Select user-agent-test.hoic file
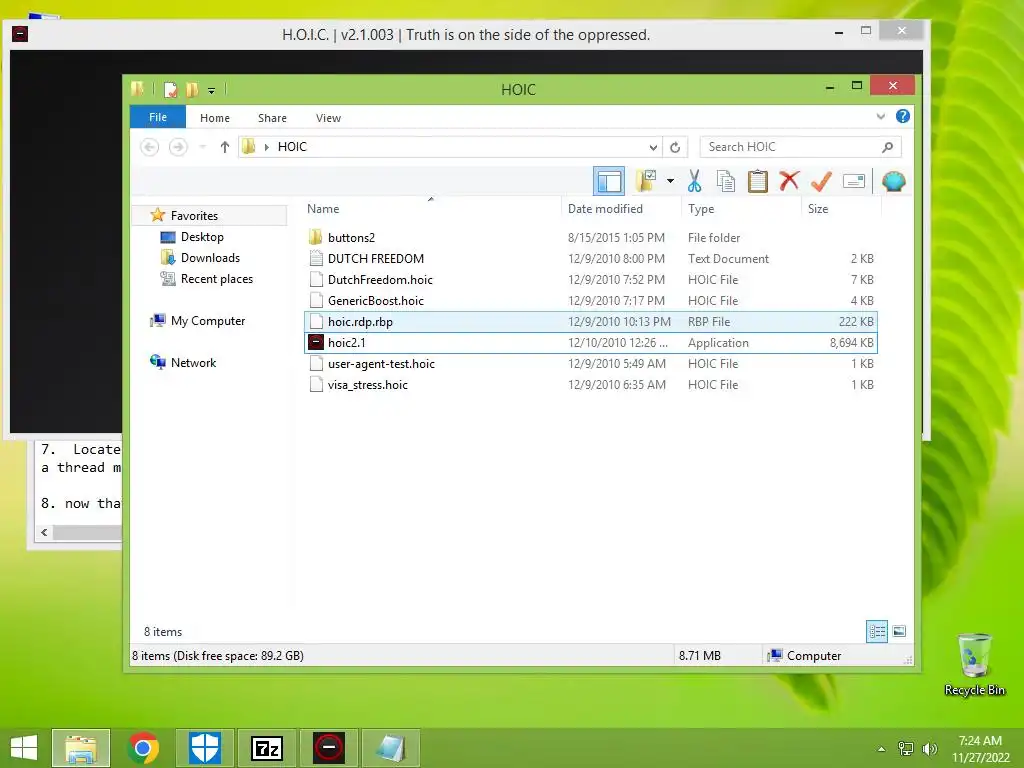1024x768 pixels. tap(590, 364)
